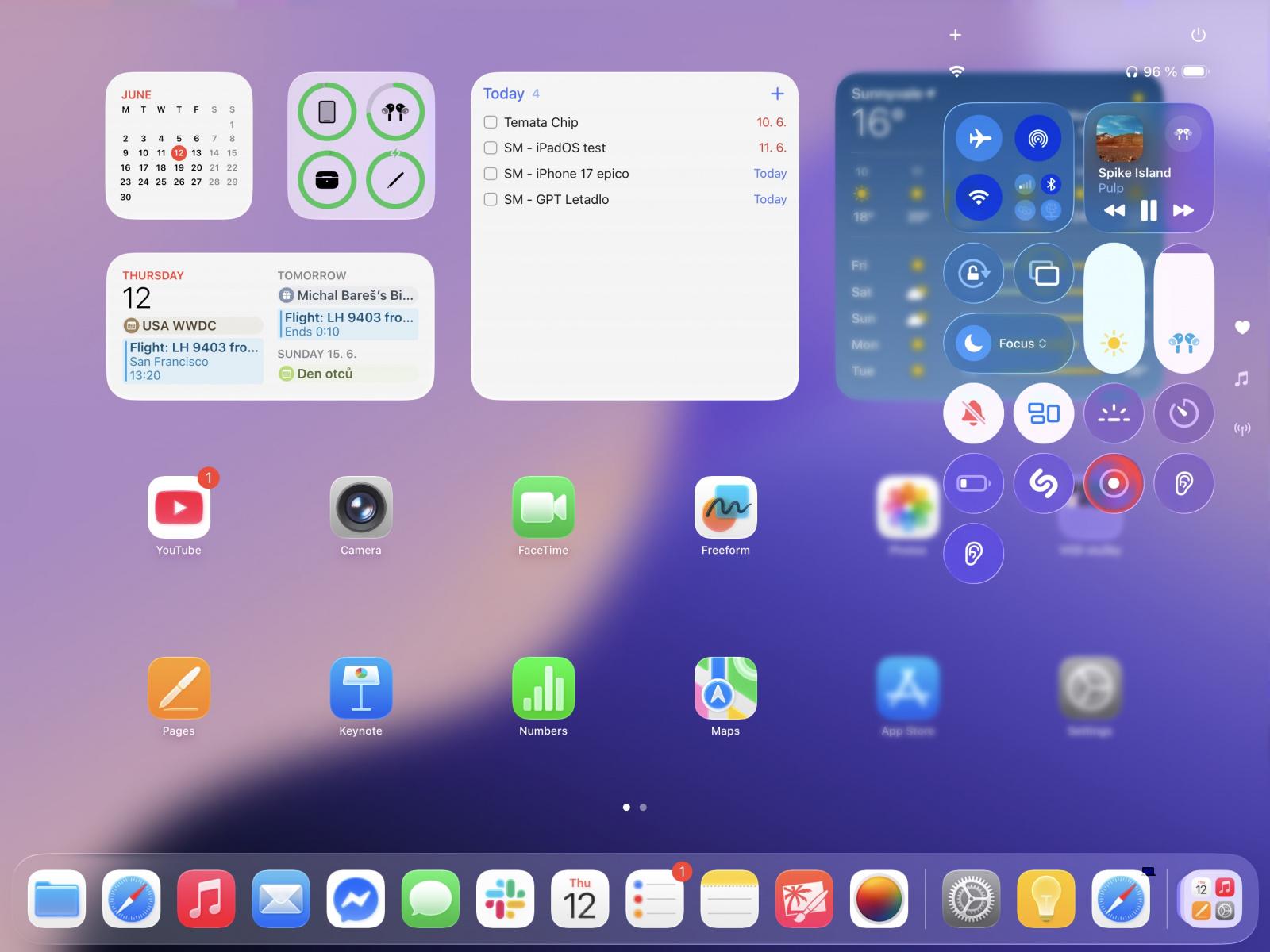Select June 13 in calendar widget

coord(196,153)
